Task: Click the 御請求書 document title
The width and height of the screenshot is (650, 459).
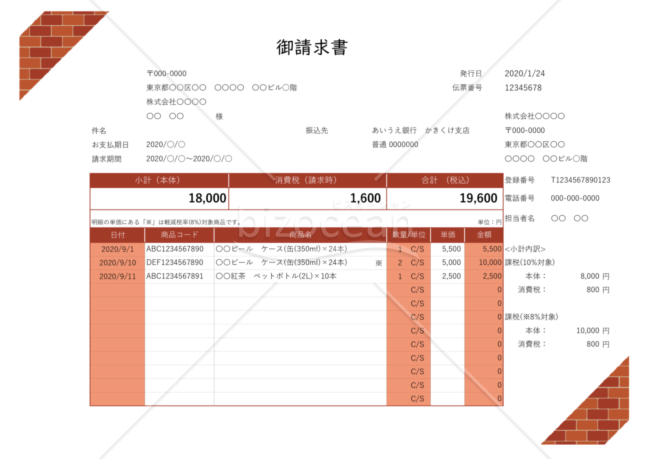Action: (312, 47)
